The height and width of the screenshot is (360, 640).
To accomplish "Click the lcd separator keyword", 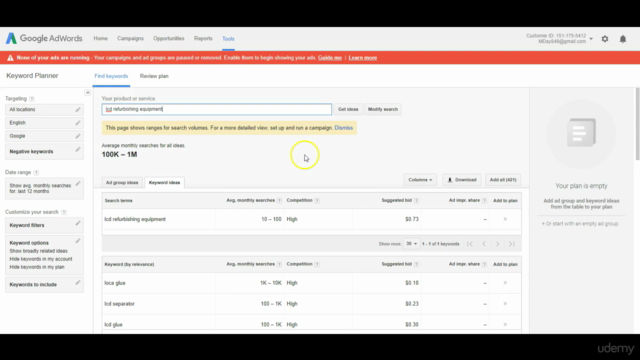I will point(119,304).
